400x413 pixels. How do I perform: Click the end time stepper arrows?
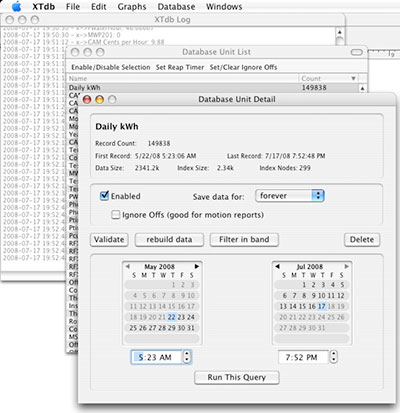[333, 357]
